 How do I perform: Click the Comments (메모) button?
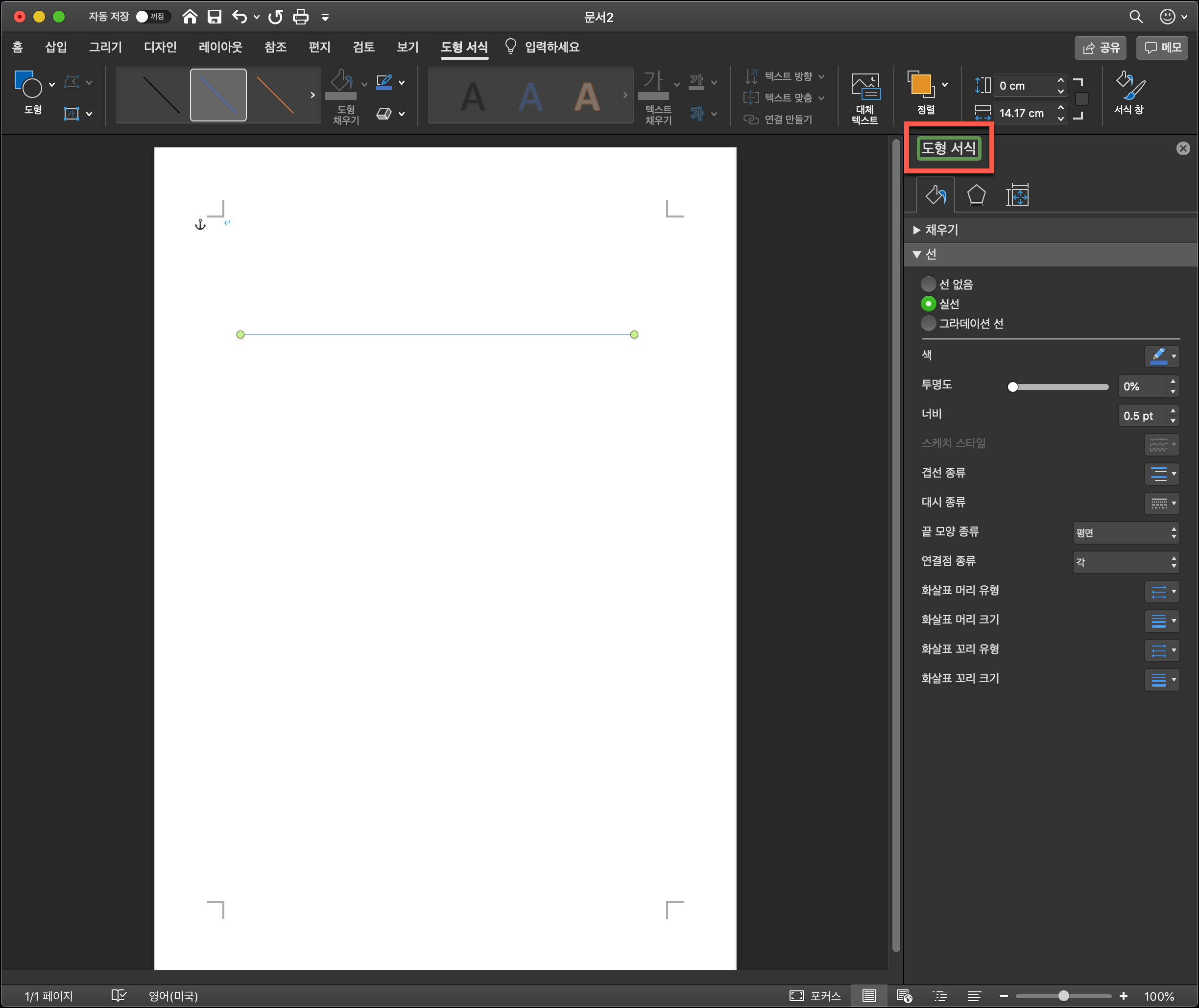tap(1162, 48)
